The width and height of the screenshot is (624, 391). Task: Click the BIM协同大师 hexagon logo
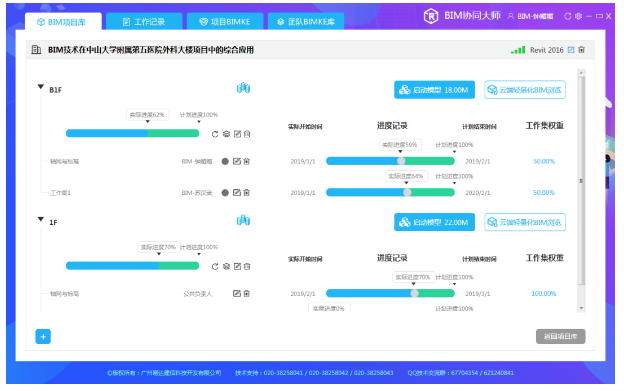(431, 16)
